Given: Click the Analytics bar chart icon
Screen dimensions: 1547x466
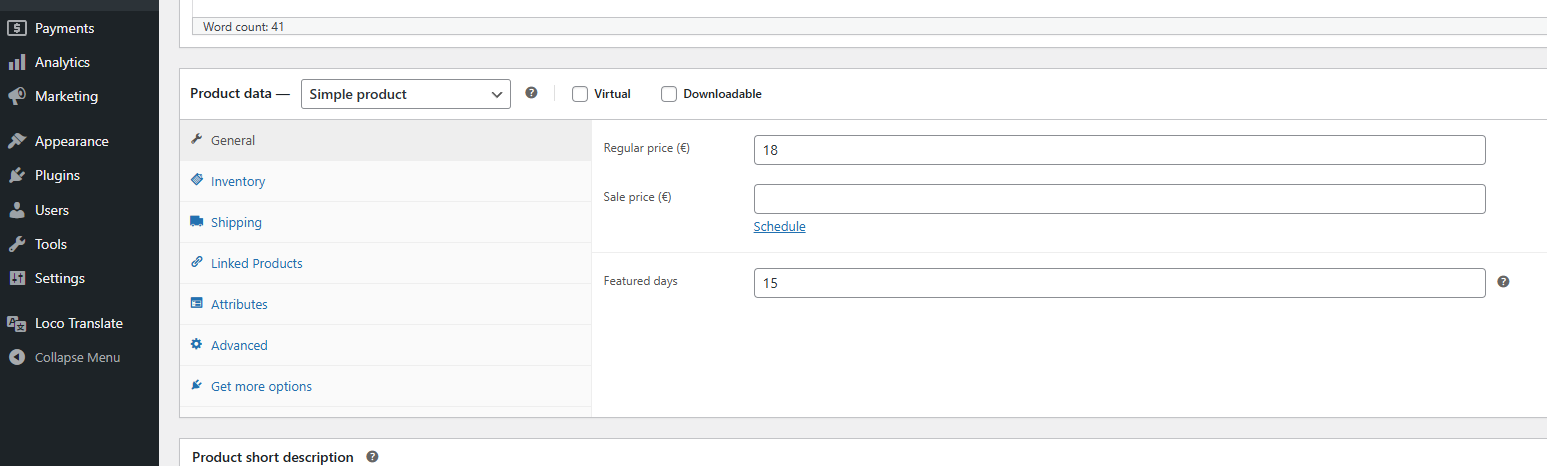Looking at the screenshot, I should pos(16,62).
